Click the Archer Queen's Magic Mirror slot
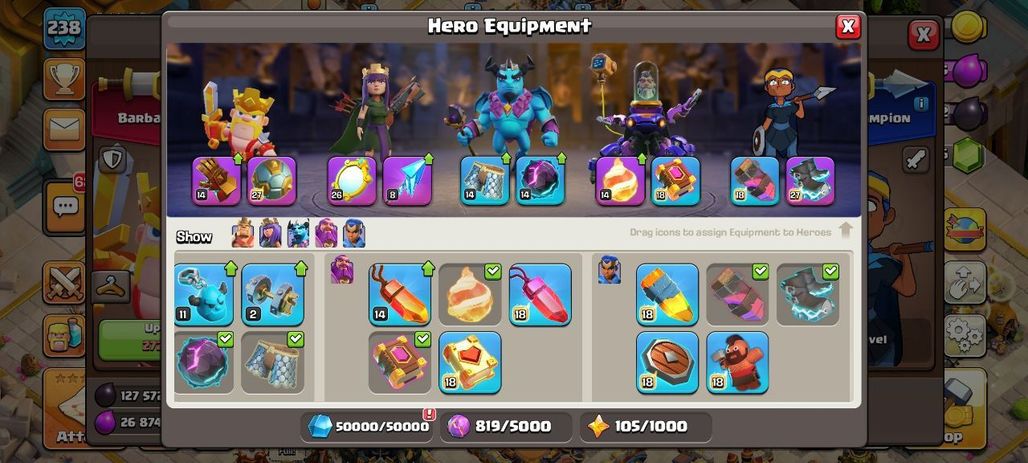Image resolution: width=1028 pixels, height=463 pixels. (352, 181)
